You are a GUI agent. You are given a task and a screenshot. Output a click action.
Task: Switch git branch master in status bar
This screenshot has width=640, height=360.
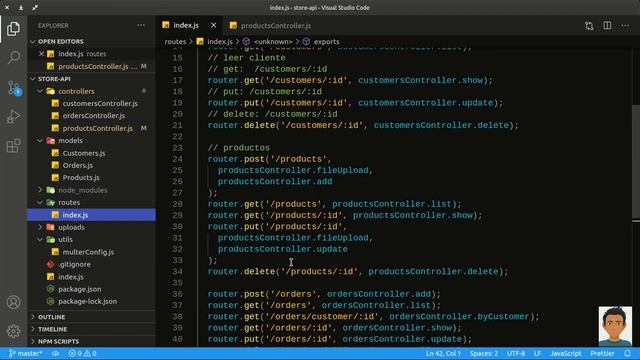pyautogui.click(x=26, y=353)
